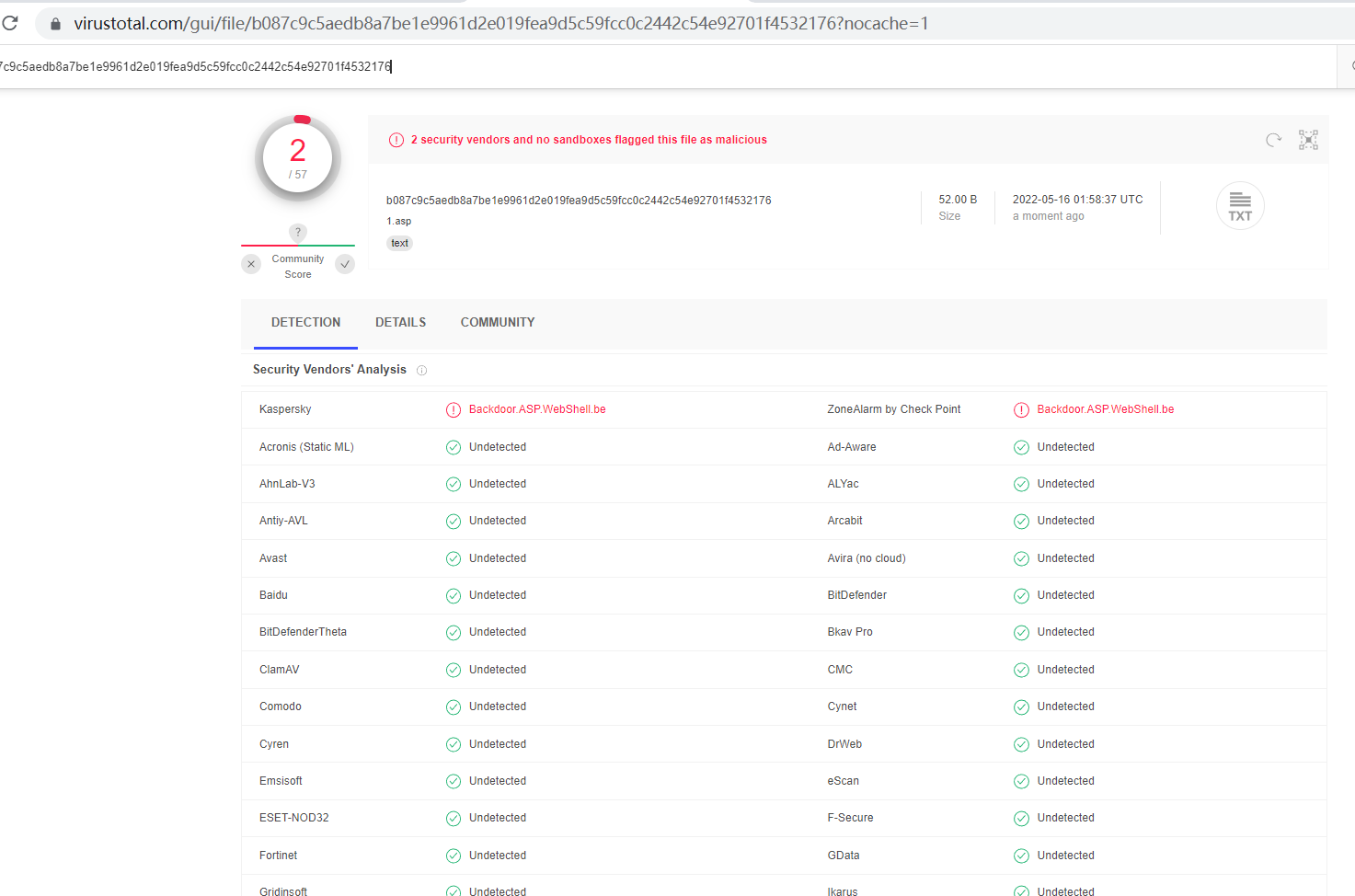Click the BitDefender undetected checkmark icon
1355x896 pixels.
click(x=1021, y=596)
